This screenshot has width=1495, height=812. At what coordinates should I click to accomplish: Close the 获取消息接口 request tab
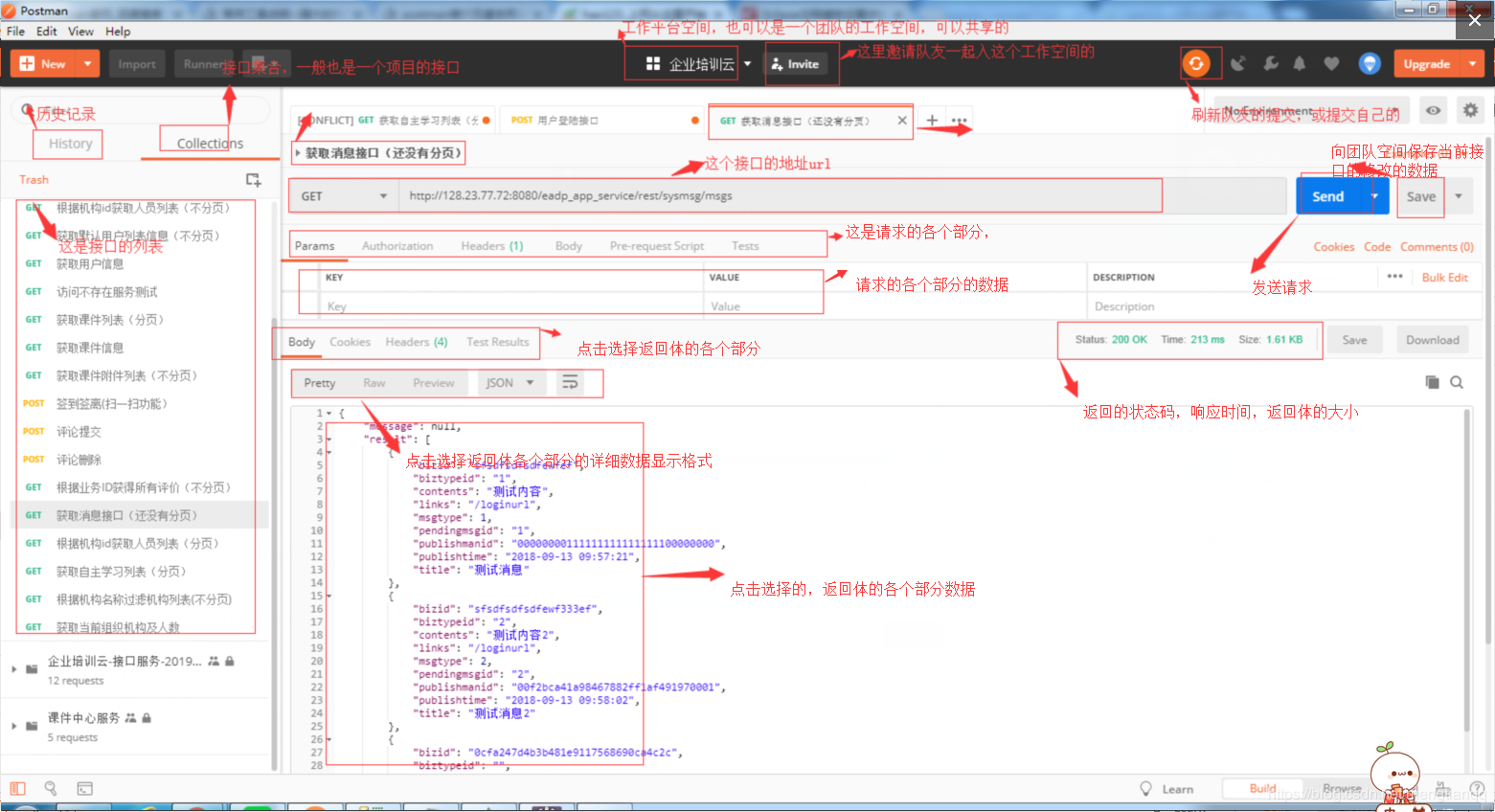pyautogui.click(x=902, y=121)
